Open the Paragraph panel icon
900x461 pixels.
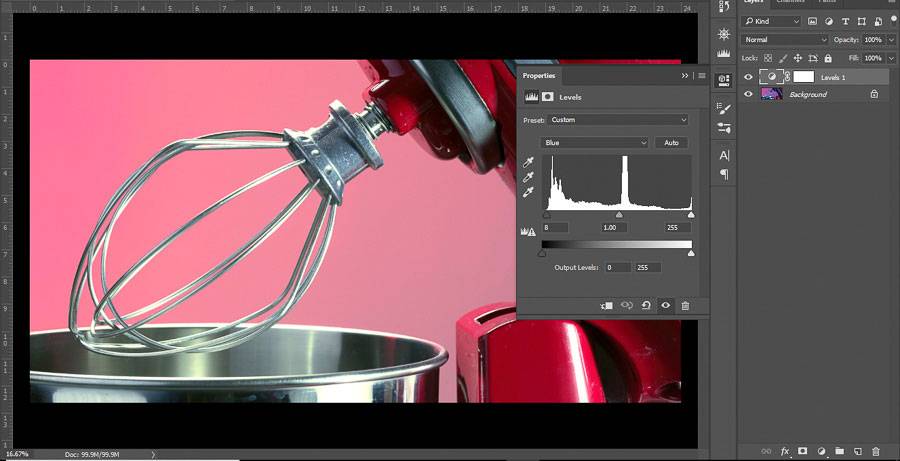coord(725,174)
